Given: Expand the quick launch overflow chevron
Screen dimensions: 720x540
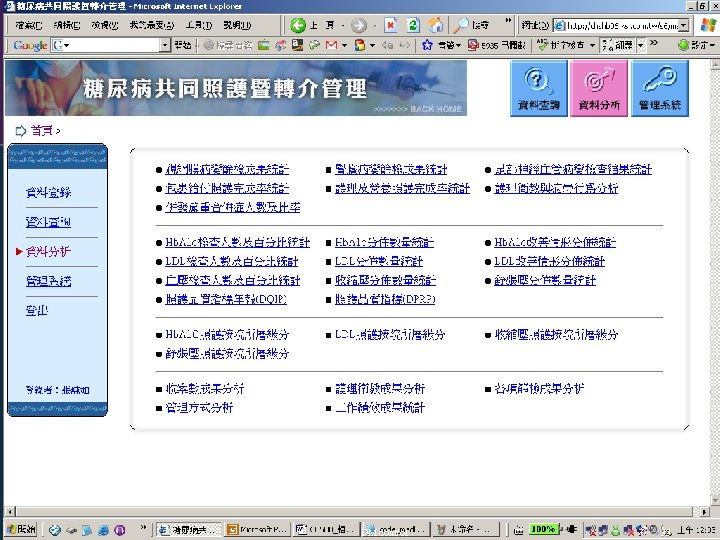Looking at the screenshot, I should click(143, 527).
